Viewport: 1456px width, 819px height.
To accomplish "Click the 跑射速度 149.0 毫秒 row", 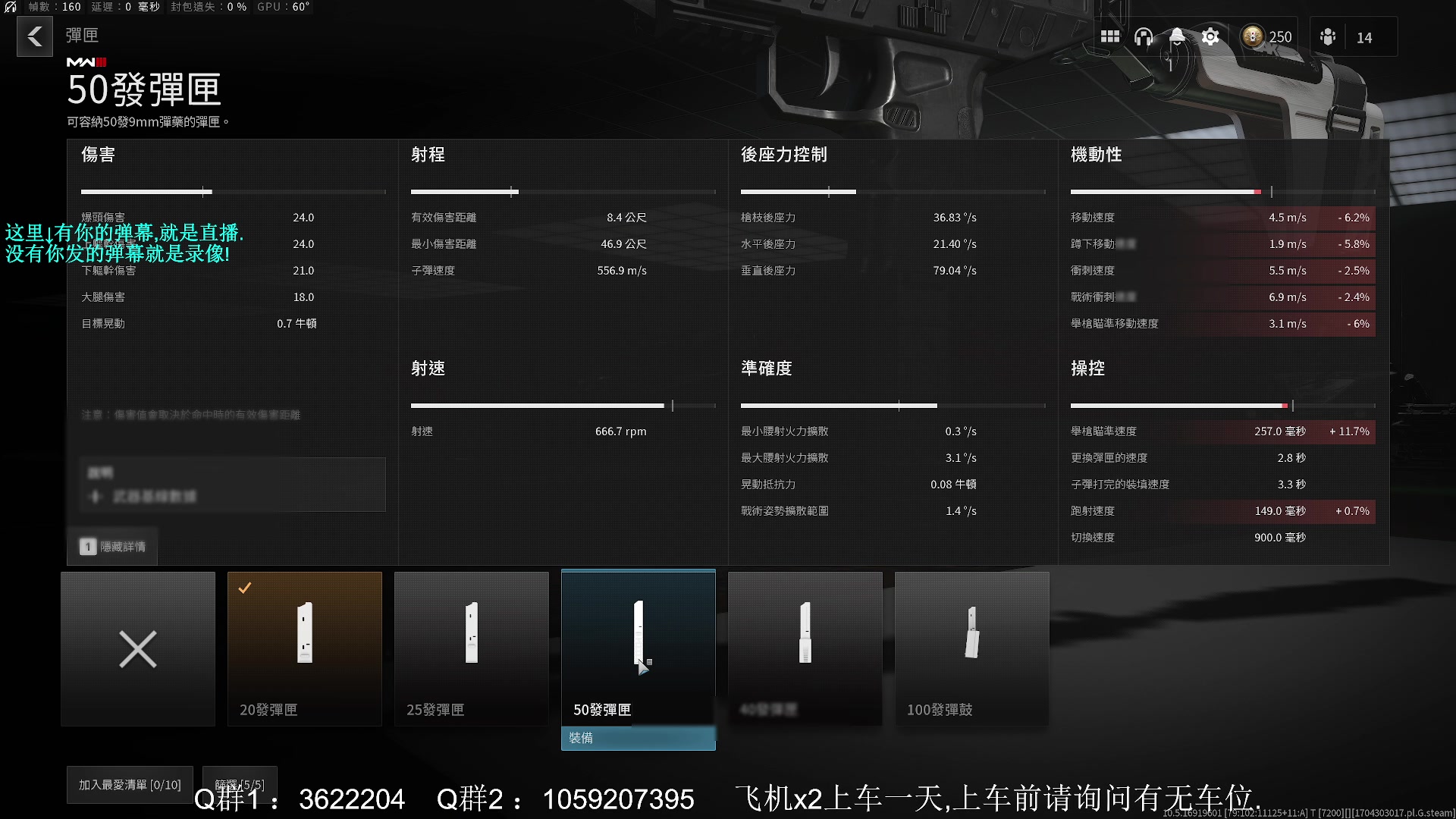I will click(1222, 511).
